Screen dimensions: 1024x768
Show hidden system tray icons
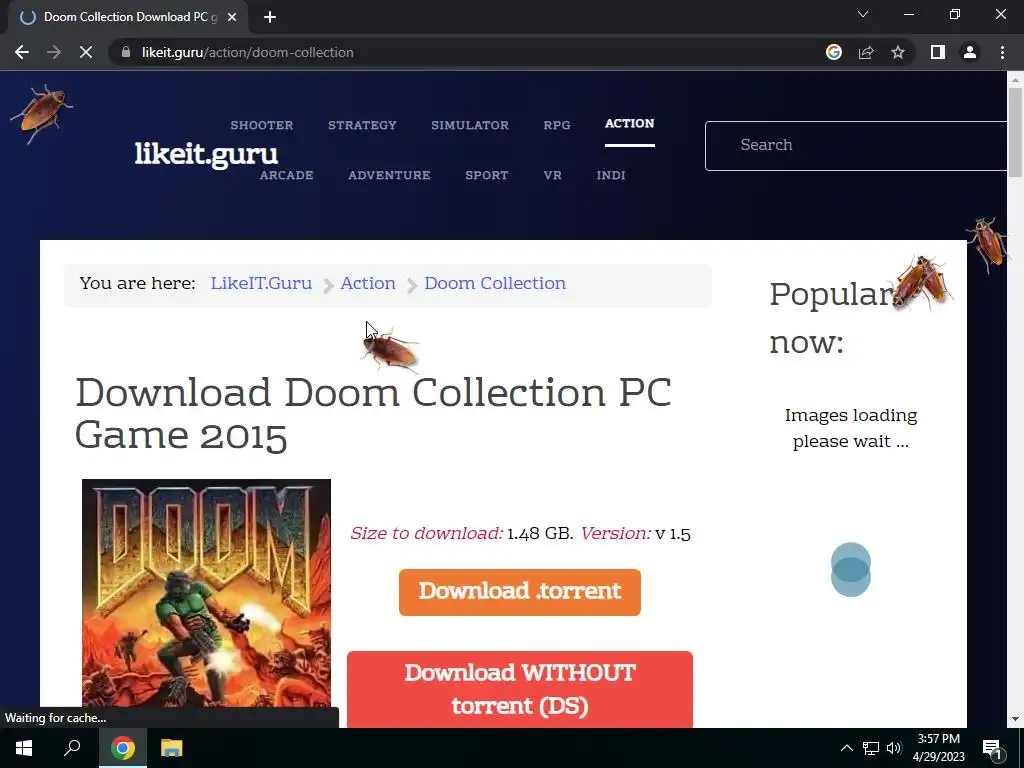846,748
